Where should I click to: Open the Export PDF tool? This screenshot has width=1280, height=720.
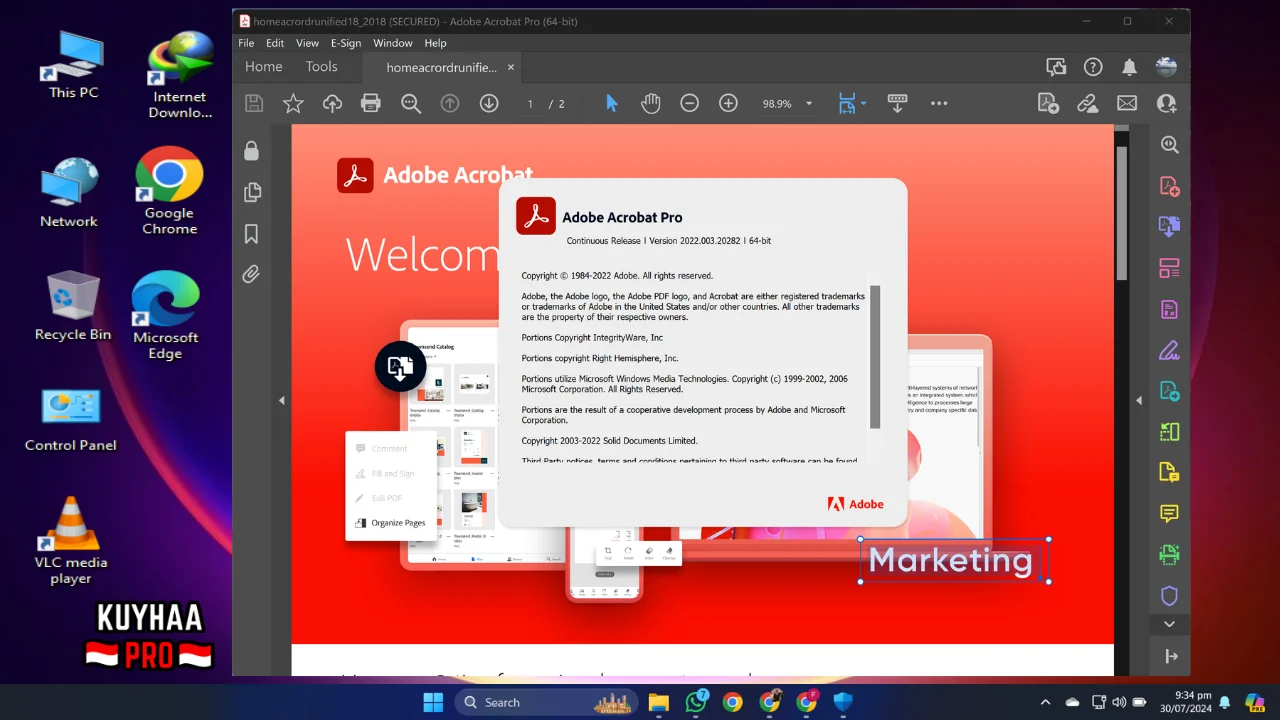coord(1169,227)
